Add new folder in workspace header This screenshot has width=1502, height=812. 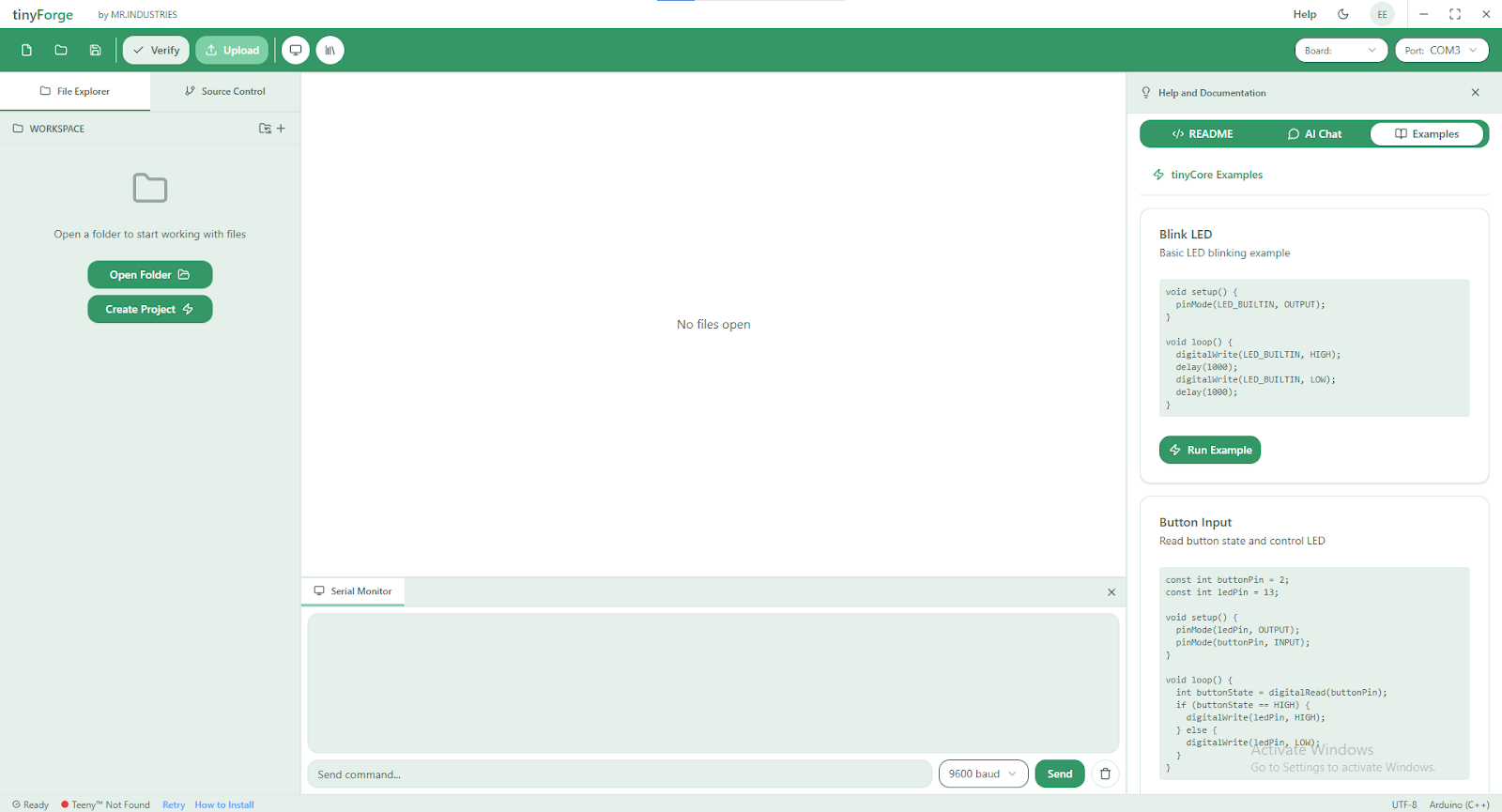click(265, 129)
